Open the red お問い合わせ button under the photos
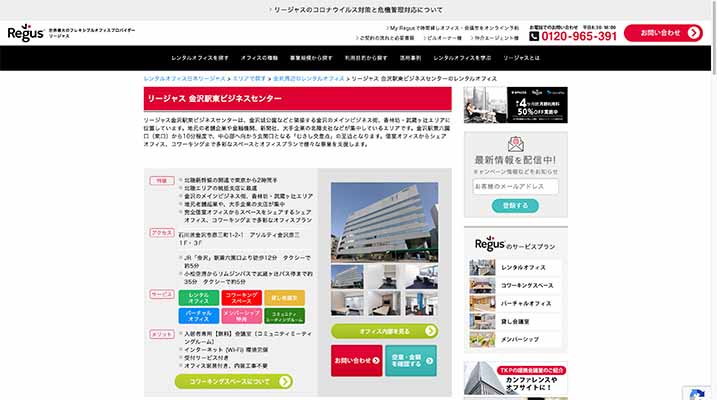 [356, 360]
